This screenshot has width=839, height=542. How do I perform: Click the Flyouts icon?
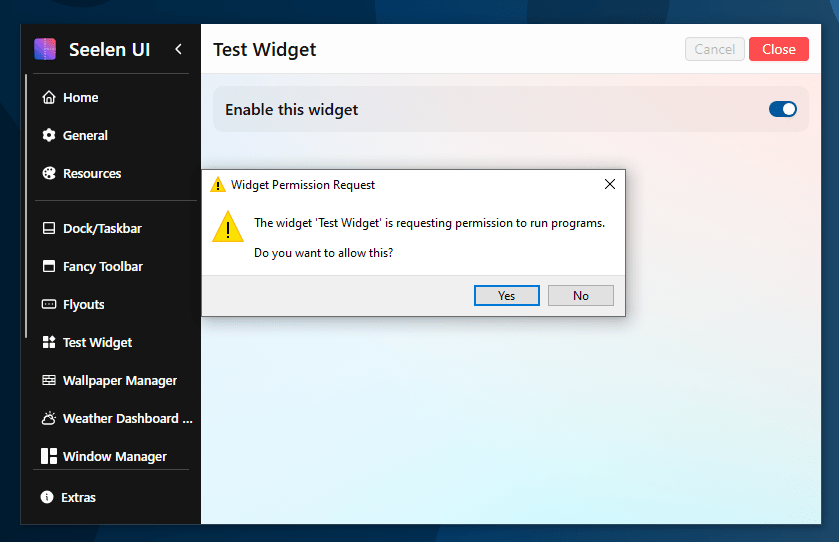(48, 305)
